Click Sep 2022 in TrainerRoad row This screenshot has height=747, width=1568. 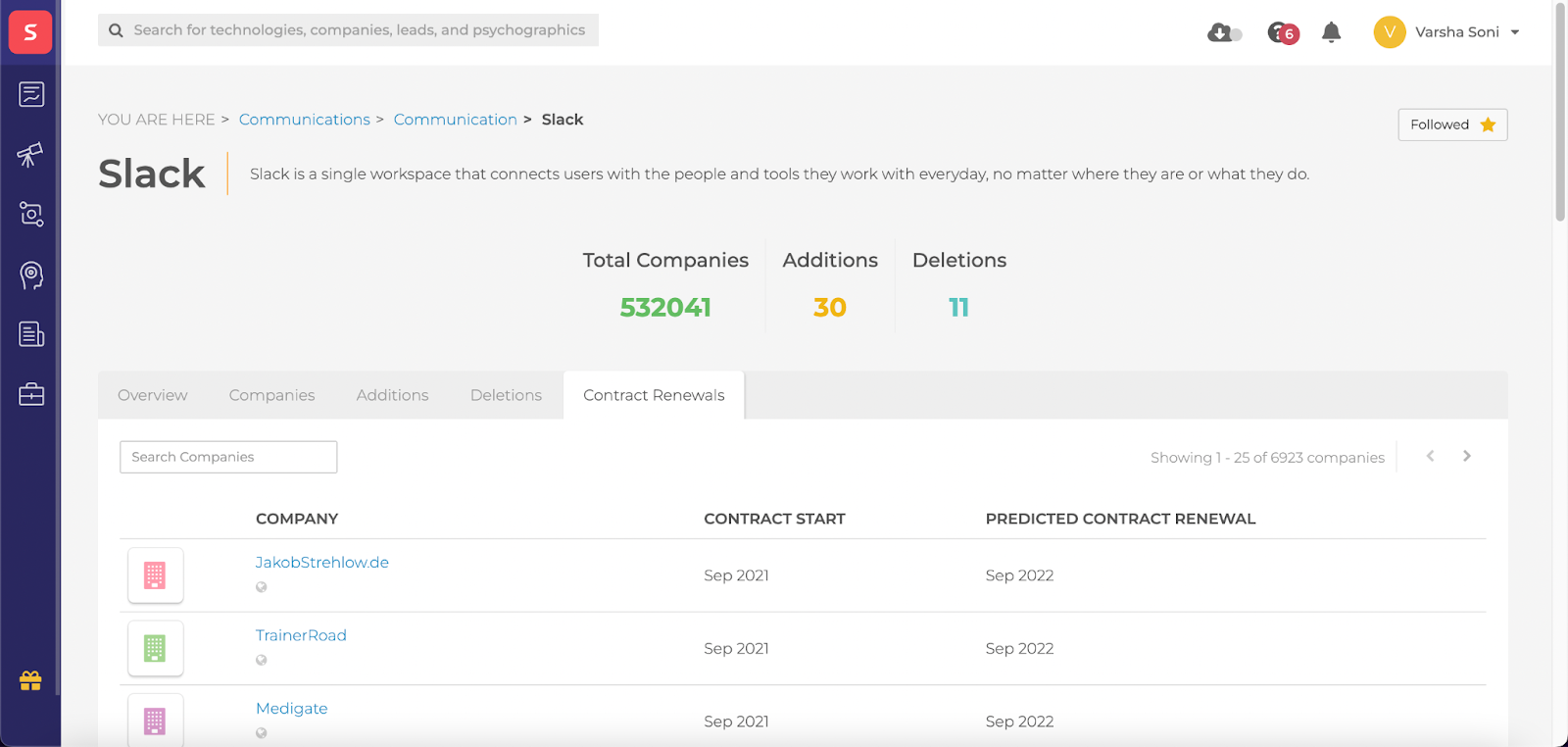1019,649
